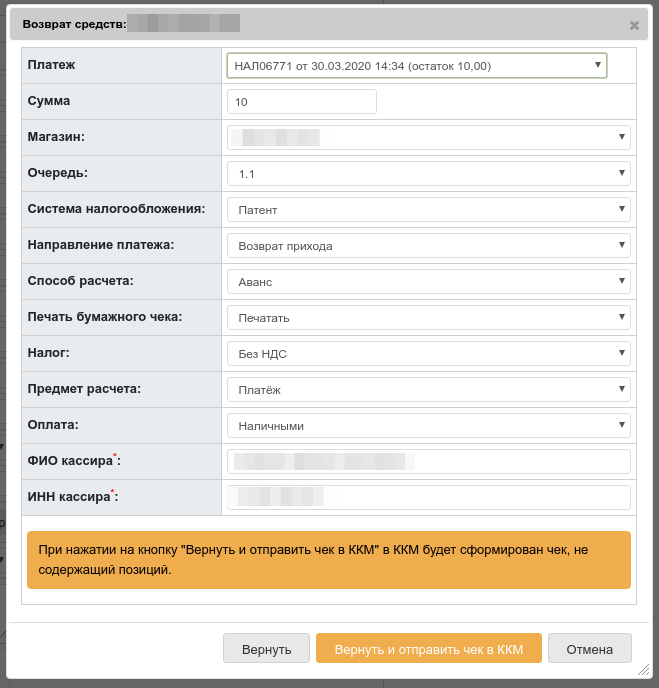Click the Оплата label
Viewport: 659px width, 688px height.
coord(53,425)
